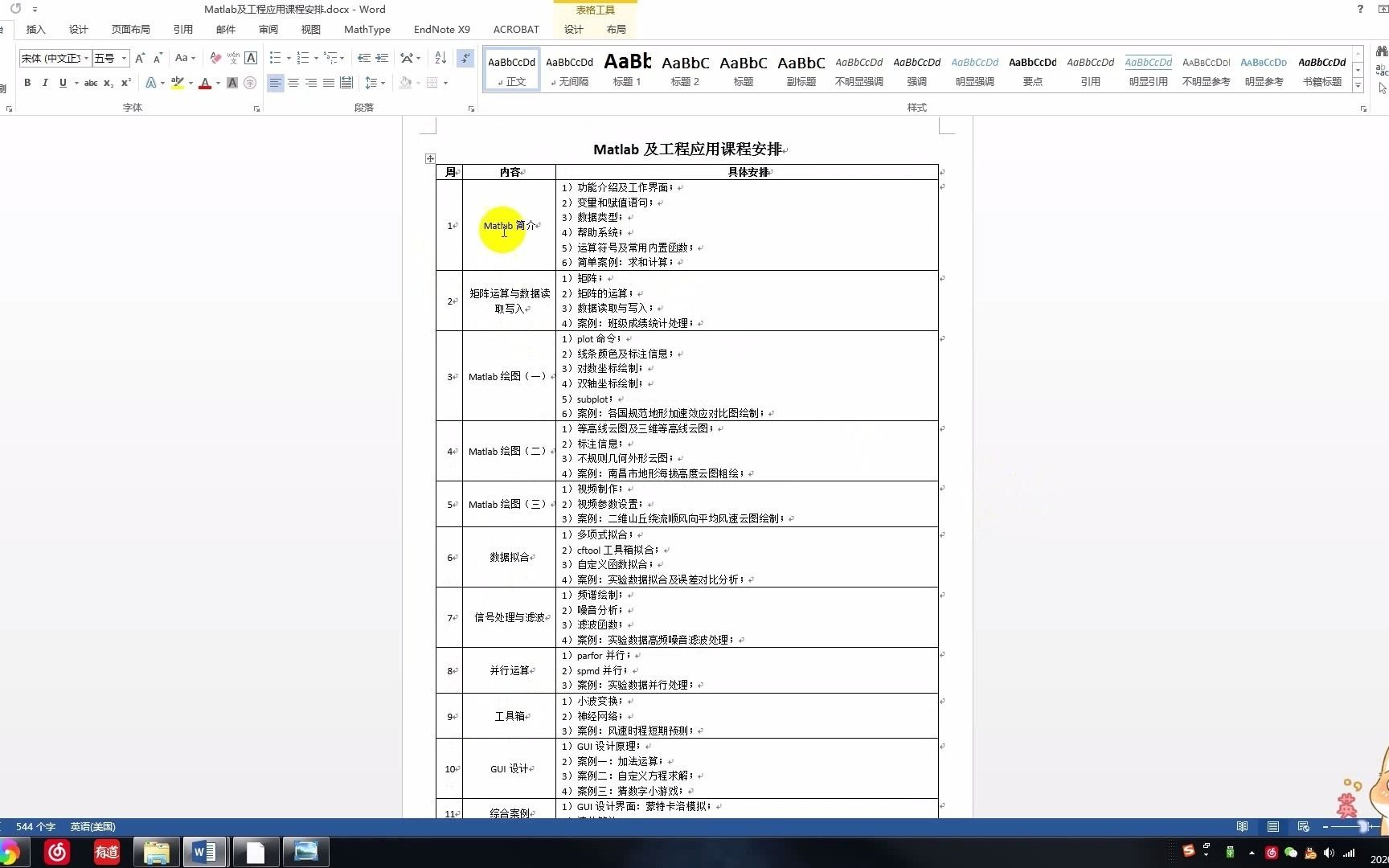Open File Explorer from the taskbar

pos(156,852)
